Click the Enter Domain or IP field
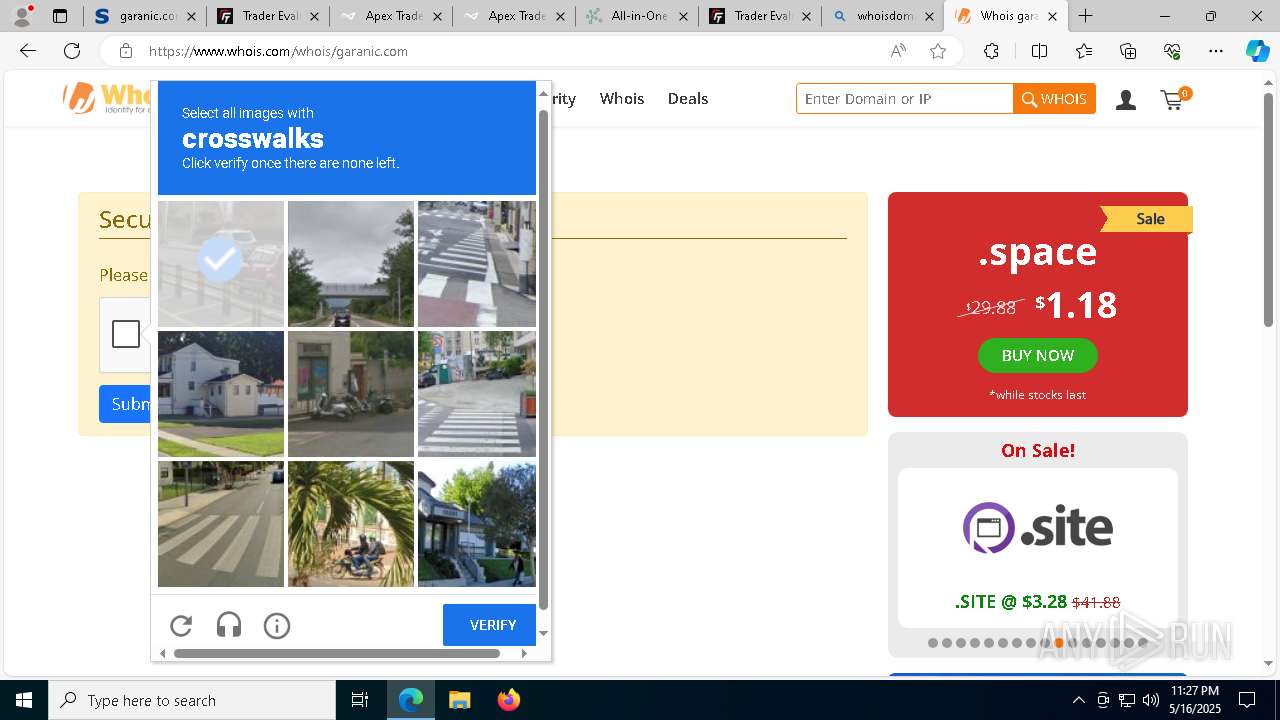The height and width of the screenshot is (720, 1280). tap(904, 99)
